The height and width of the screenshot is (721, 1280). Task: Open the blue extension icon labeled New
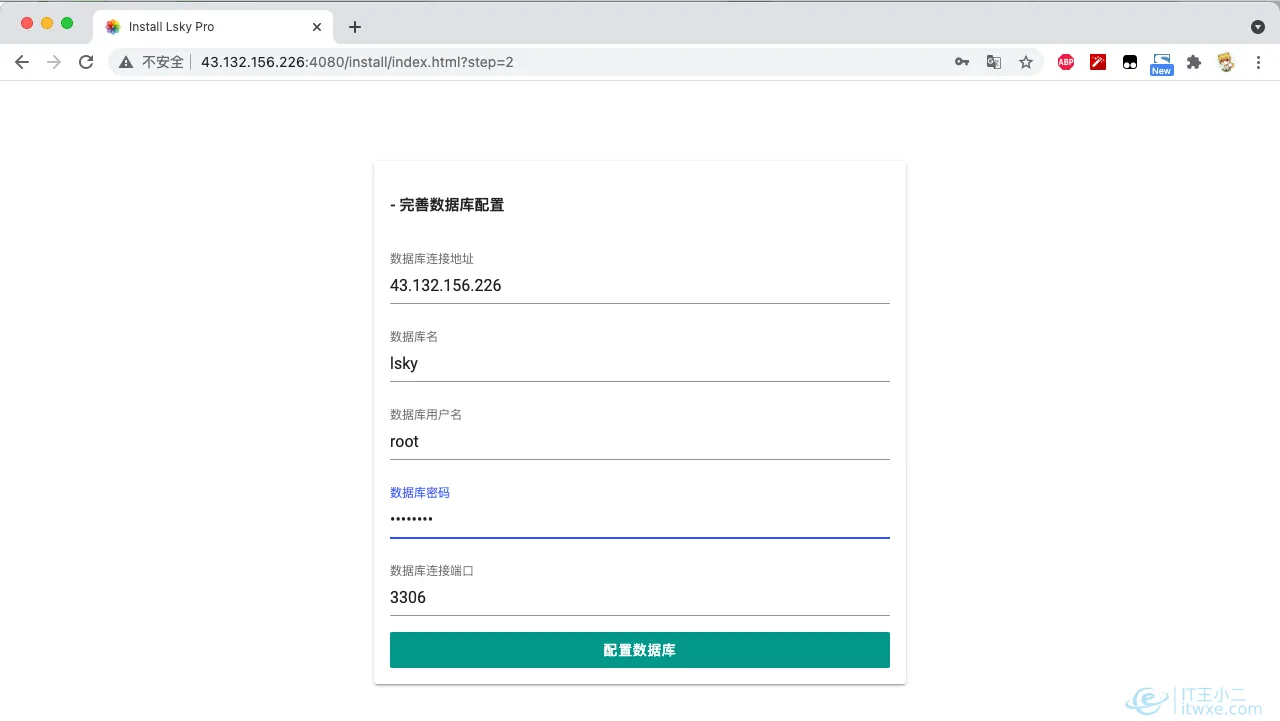(x=1161, y=62)
